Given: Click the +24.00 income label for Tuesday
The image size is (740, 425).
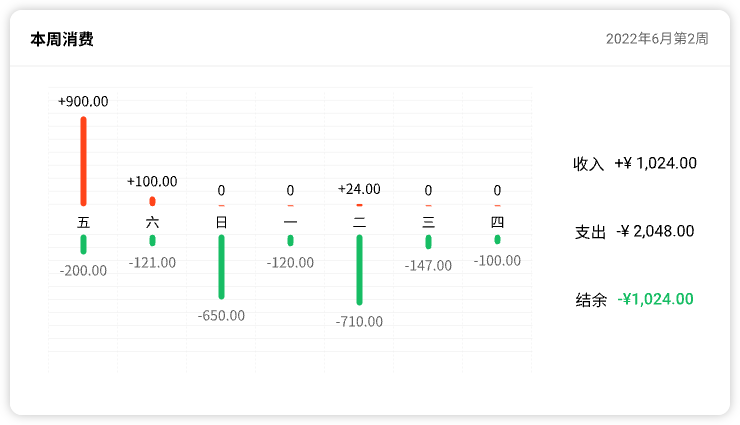Looking at the screenshot, I should 359,189.
